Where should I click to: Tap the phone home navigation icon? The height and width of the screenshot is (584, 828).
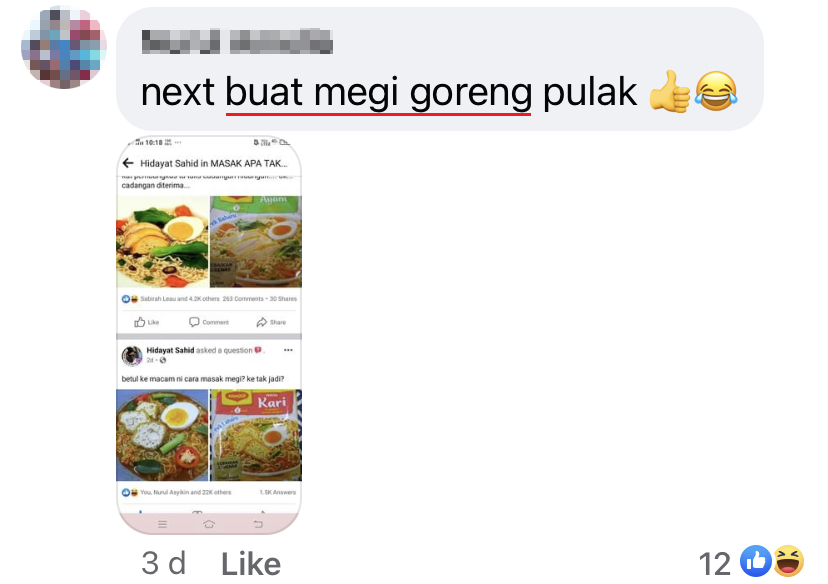coord(209,524)
